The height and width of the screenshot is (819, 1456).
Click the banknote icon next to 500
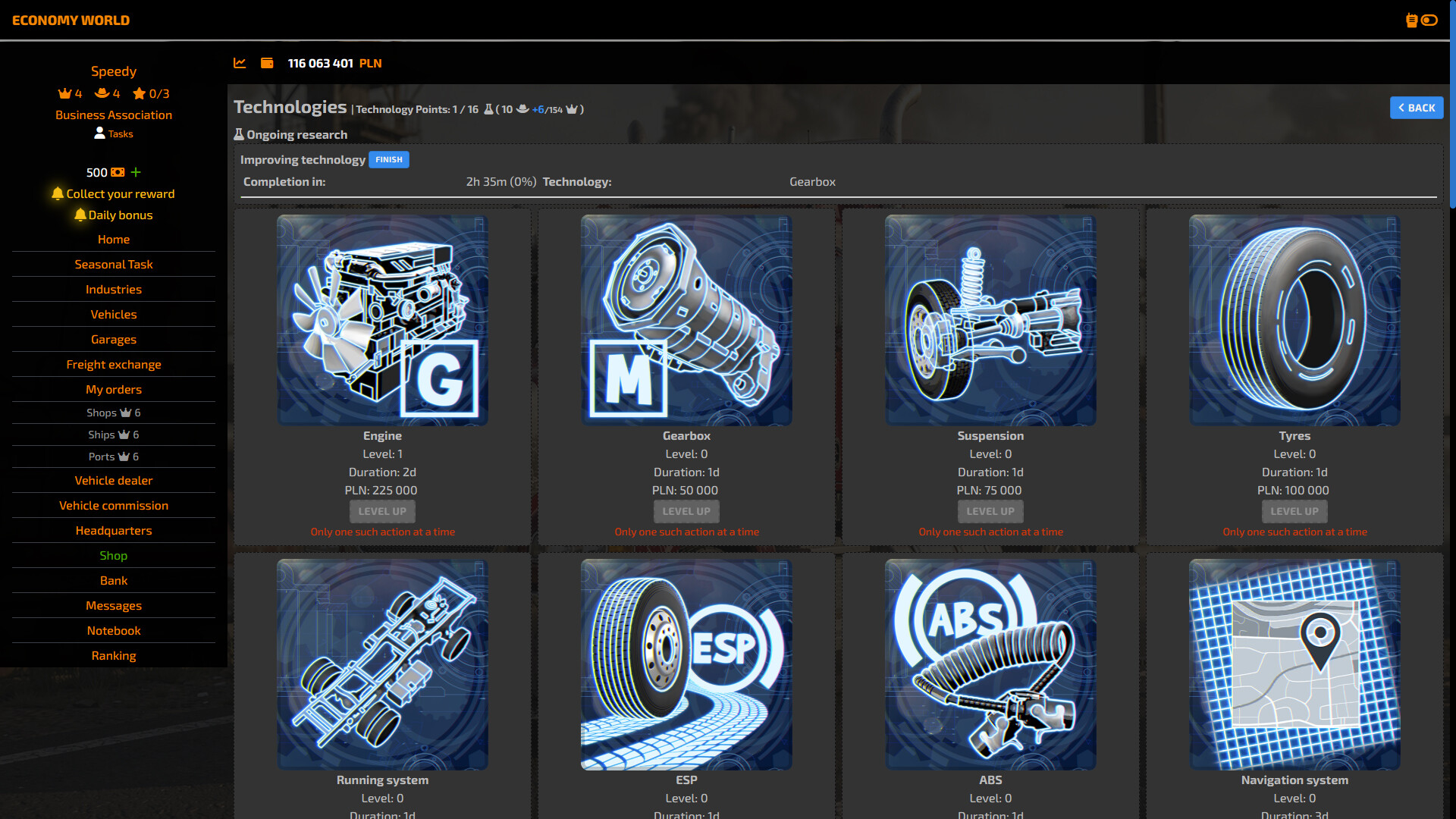118,172
